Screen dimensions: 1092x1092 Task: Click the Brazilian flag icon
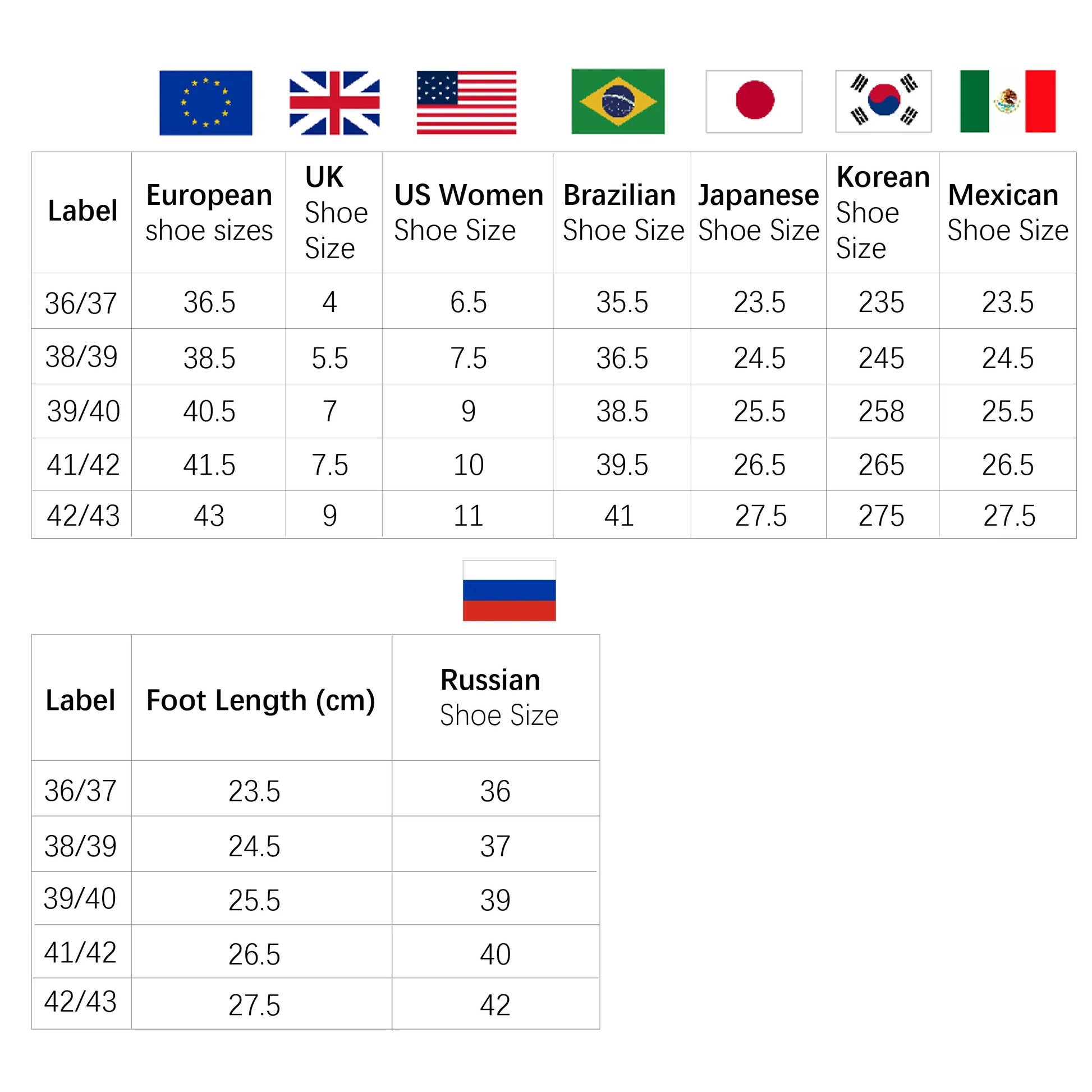[x=618, y=102]
